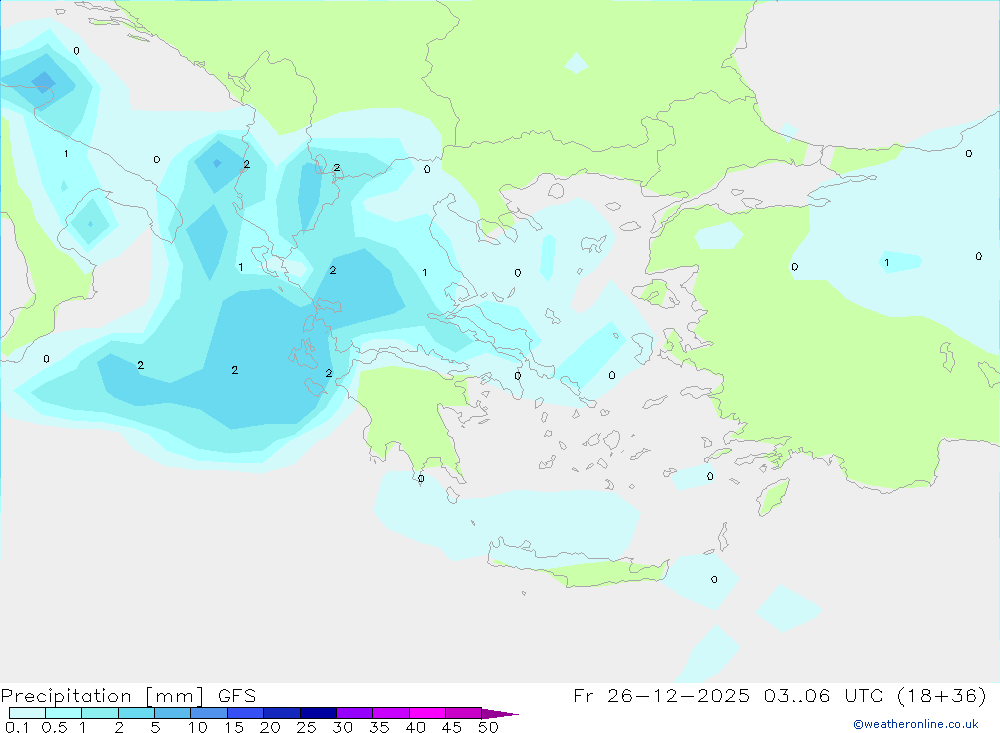Image resolution: width=1000 pixels, height=733 pixels.
Task: Click the "03..06" time range text
Action: 797,696
